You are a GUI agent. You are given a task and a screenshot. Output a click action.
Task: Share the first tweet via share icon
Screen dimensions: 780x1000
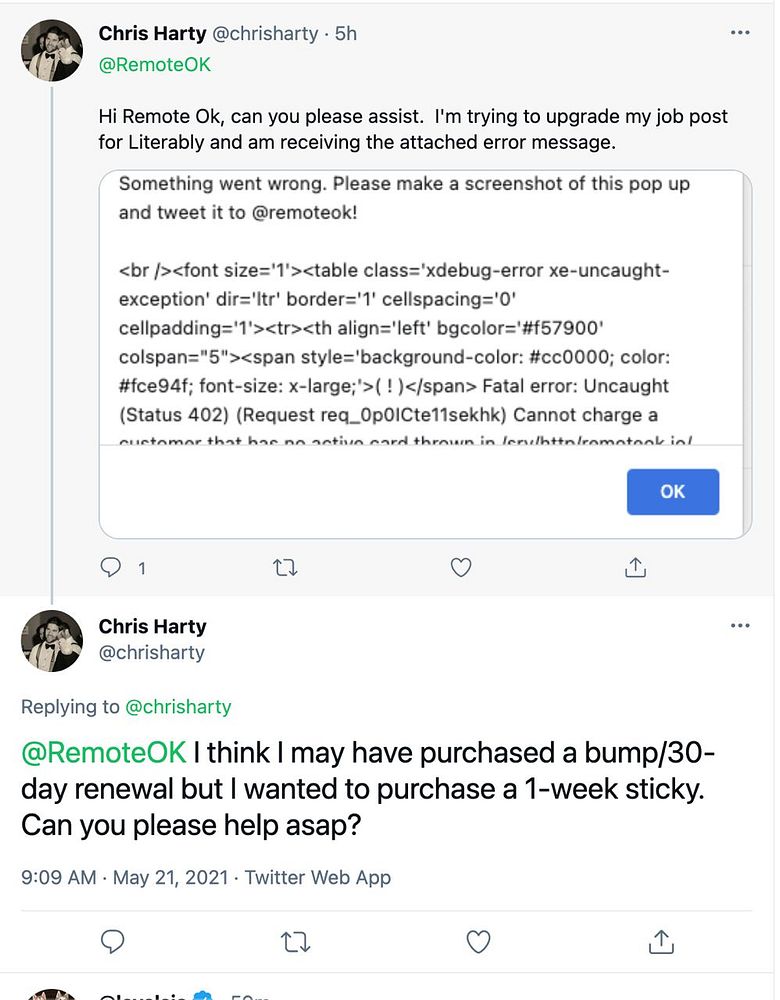click(635, 567)
